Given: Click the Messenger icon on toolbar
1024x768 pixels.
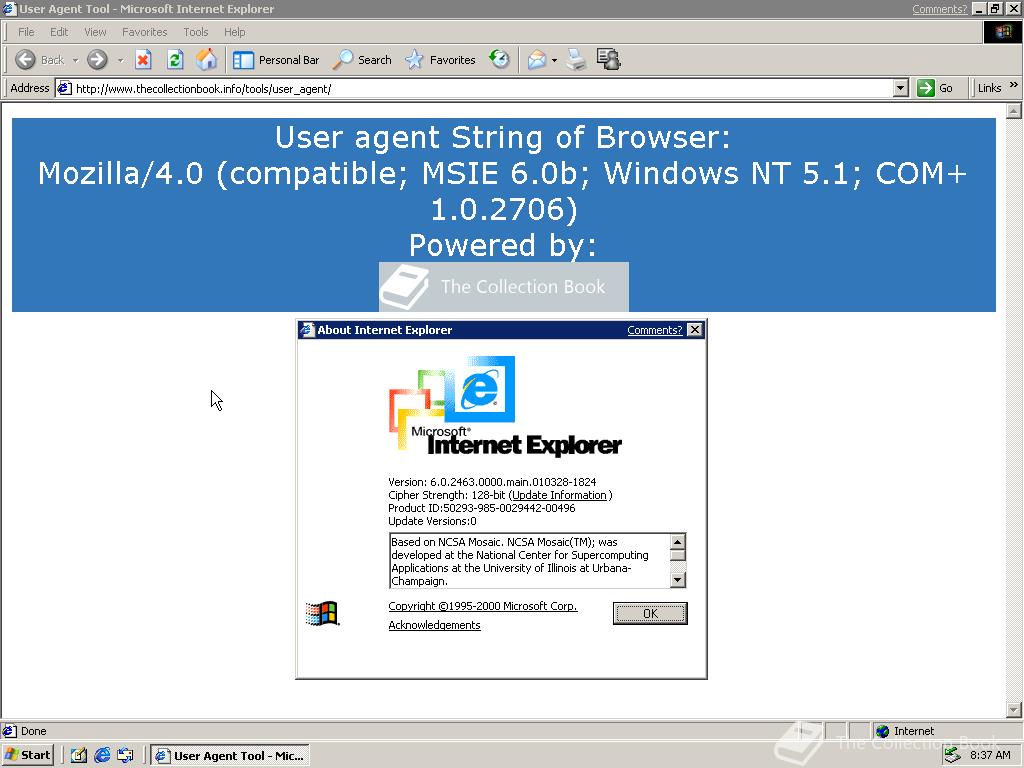Looking at the screenshot, I should 608,59.
